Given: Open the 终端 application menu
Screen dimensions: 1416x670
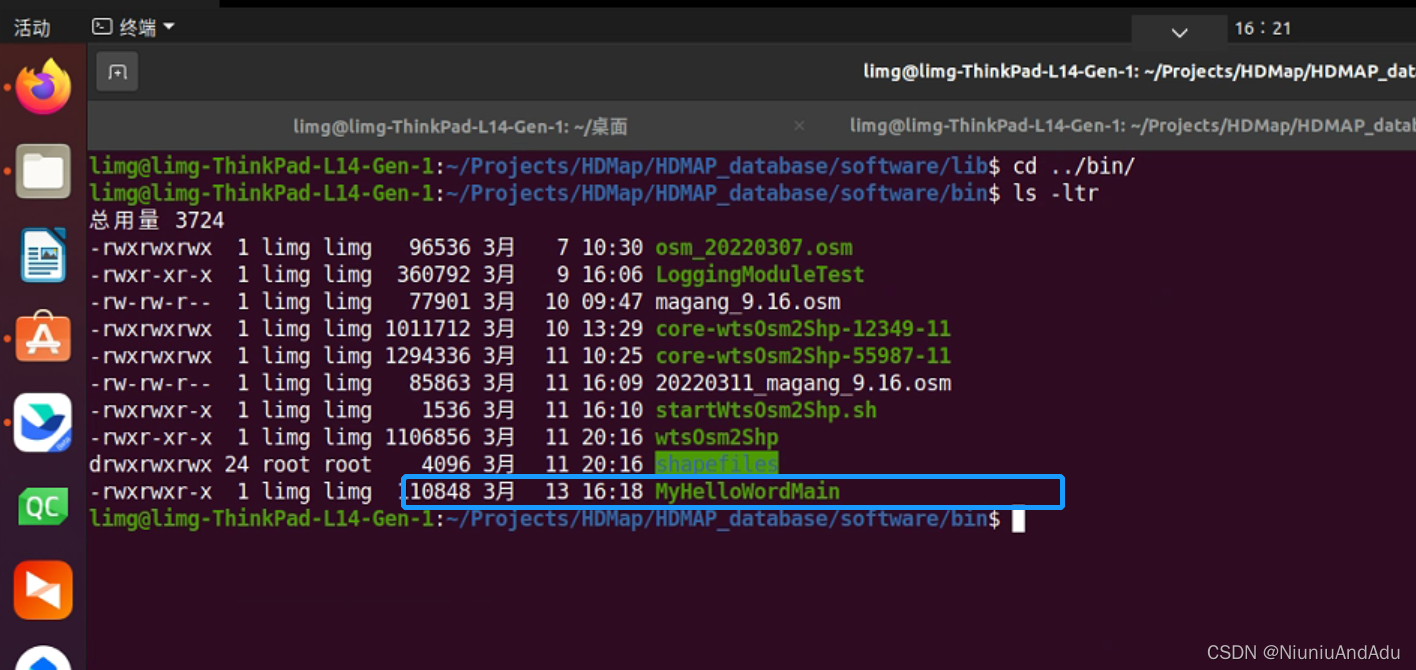Looking at the screenshot, I should click(133, 27).
